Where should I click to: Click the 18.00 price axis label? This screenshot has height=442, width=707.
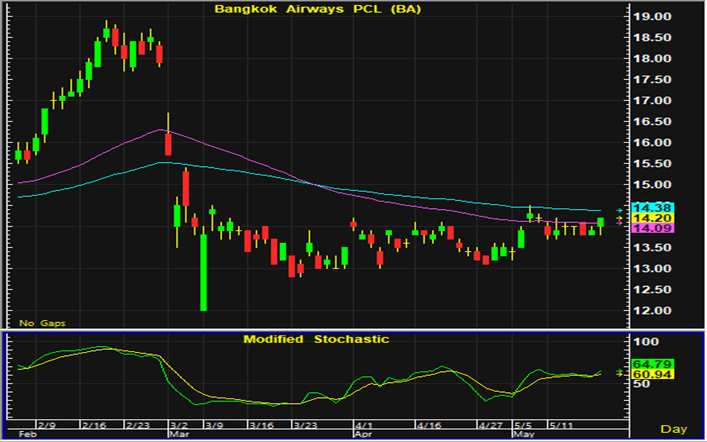652,59
